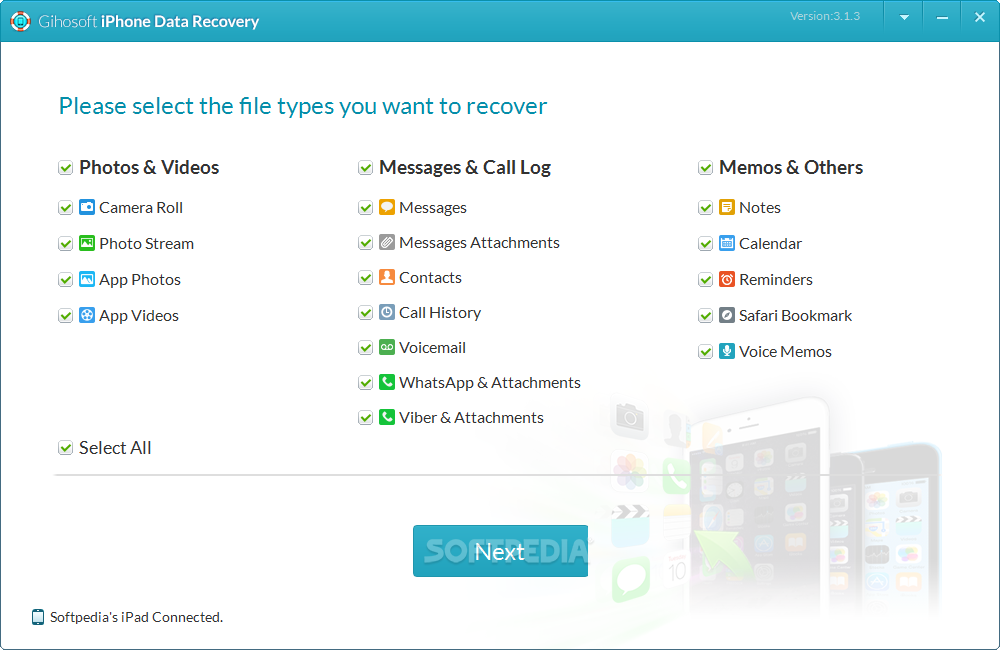This screenshot has width=1000, height=650.
Task: Uncheck the Camera Roll checkbox
Action: tap(65, 208)
